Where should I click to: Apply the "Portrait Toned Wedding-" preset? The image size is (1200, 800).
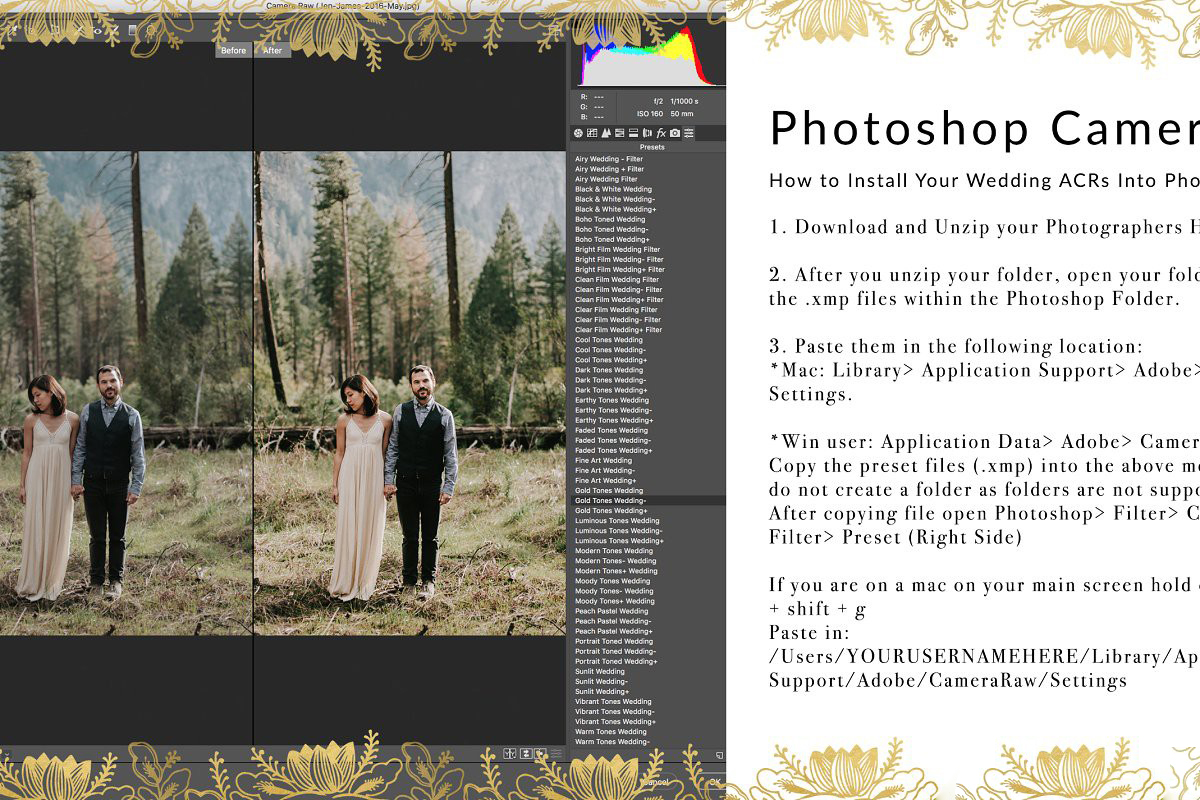pos(616,651)
